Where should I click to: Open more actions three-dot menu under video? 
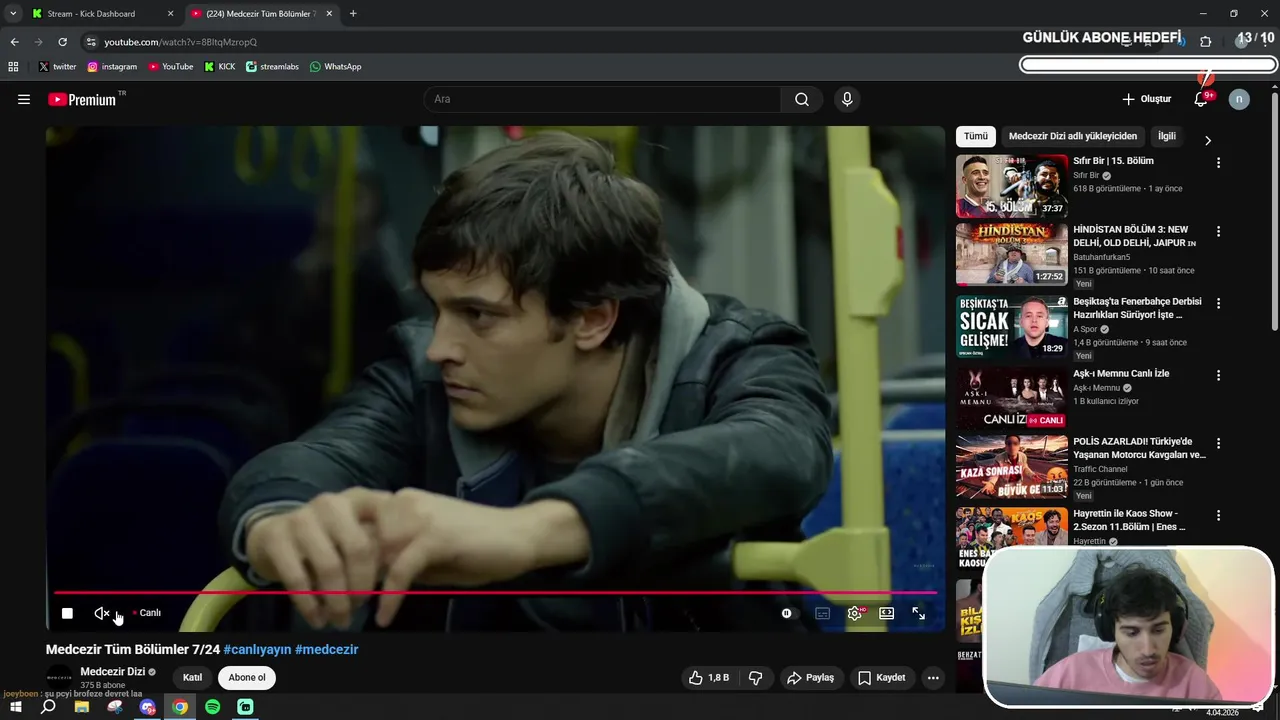tap(933, 677)
